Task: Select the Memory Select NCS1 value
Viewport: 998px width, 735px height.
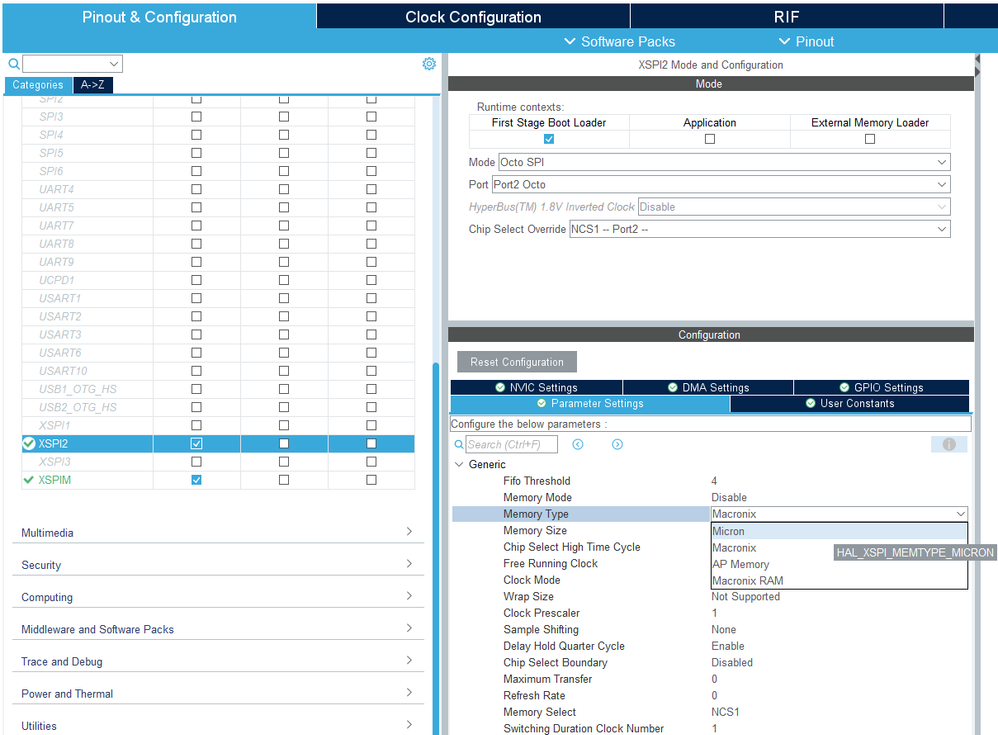Action: (x=725, y=712)
